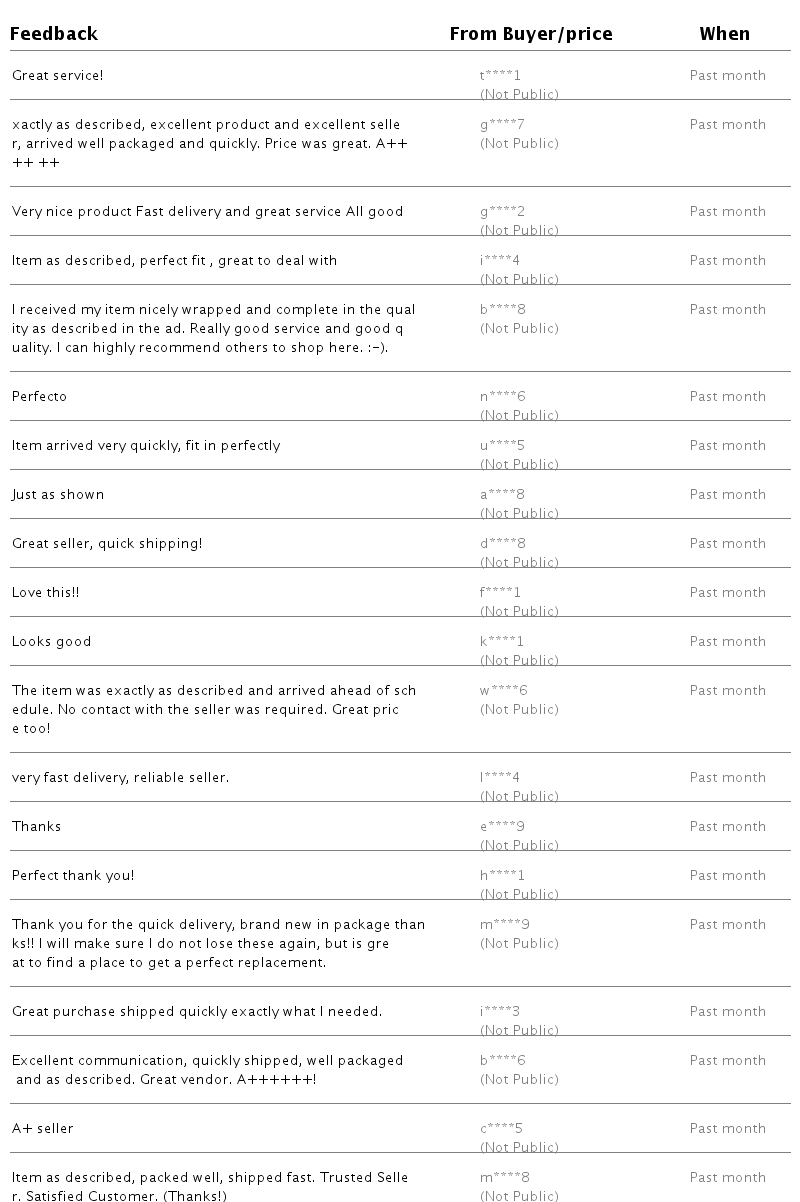This screenshot has width=800, height=1202.
Task: Click buyer u****5 username
Action: (502, 445)
